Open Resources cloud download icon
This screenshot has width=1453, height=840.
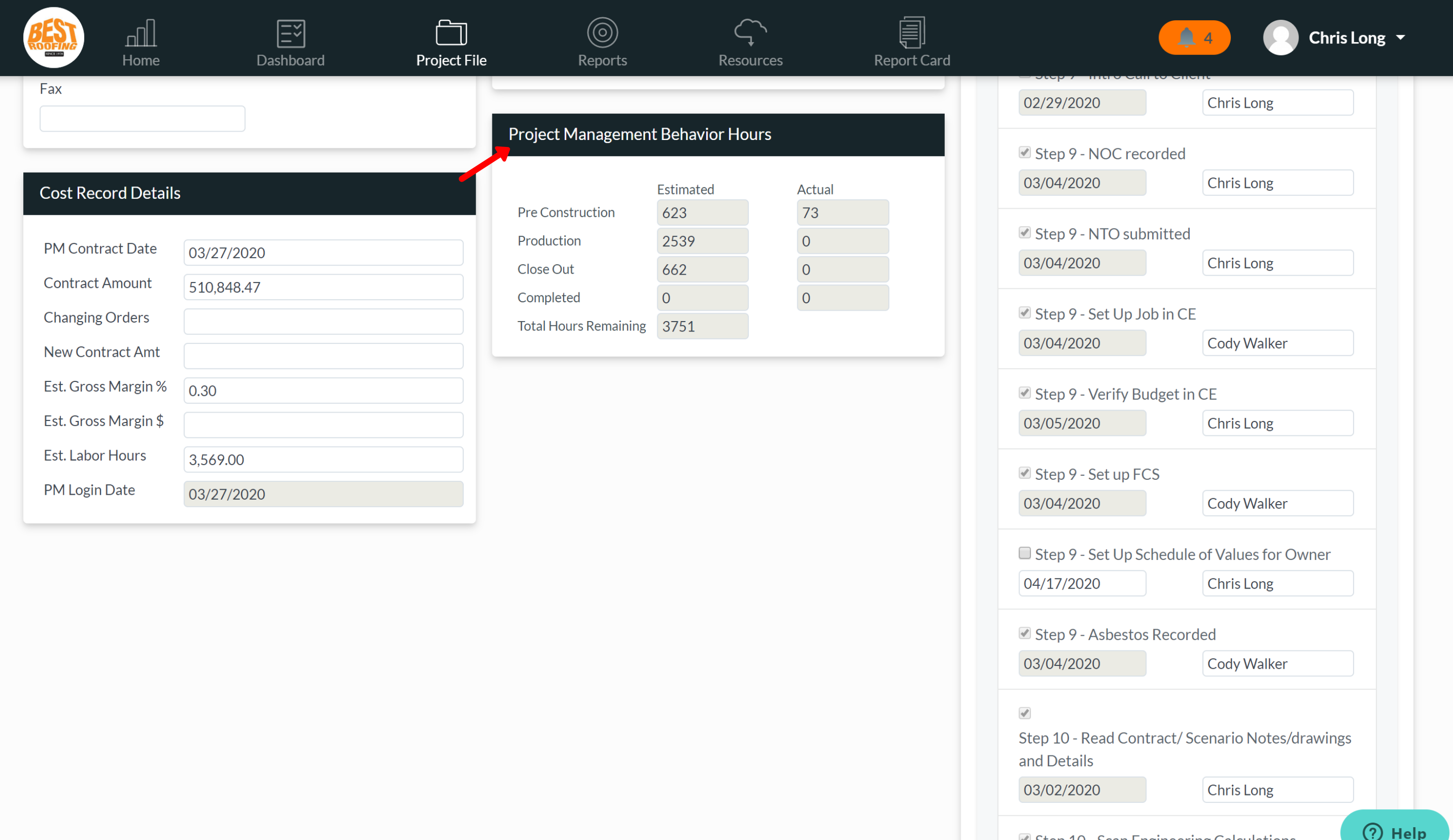point(750,32)
